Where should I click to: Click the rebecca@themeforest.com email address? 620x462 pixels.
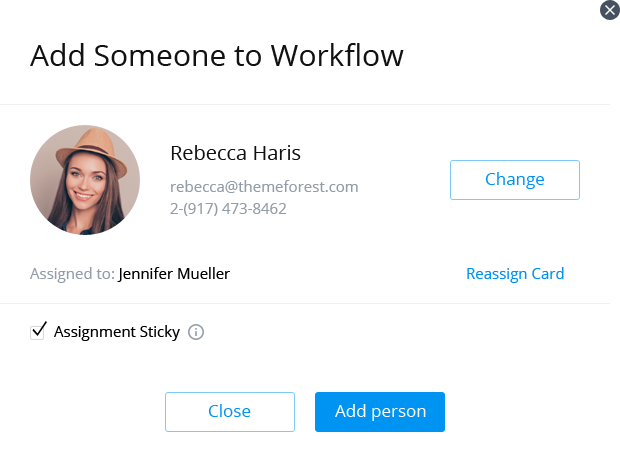pos(264,187)
